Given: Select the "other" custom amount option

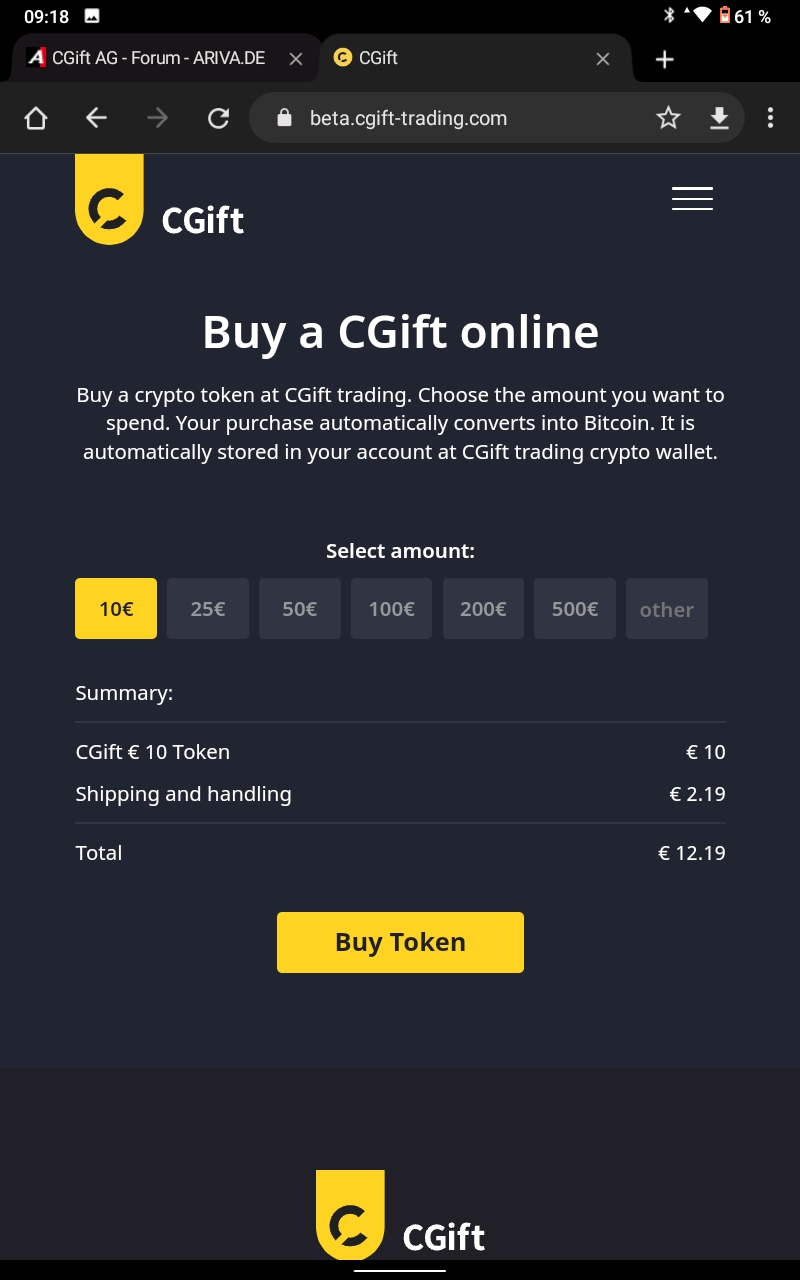Looking at the screenshot, I should click(667, 609).
